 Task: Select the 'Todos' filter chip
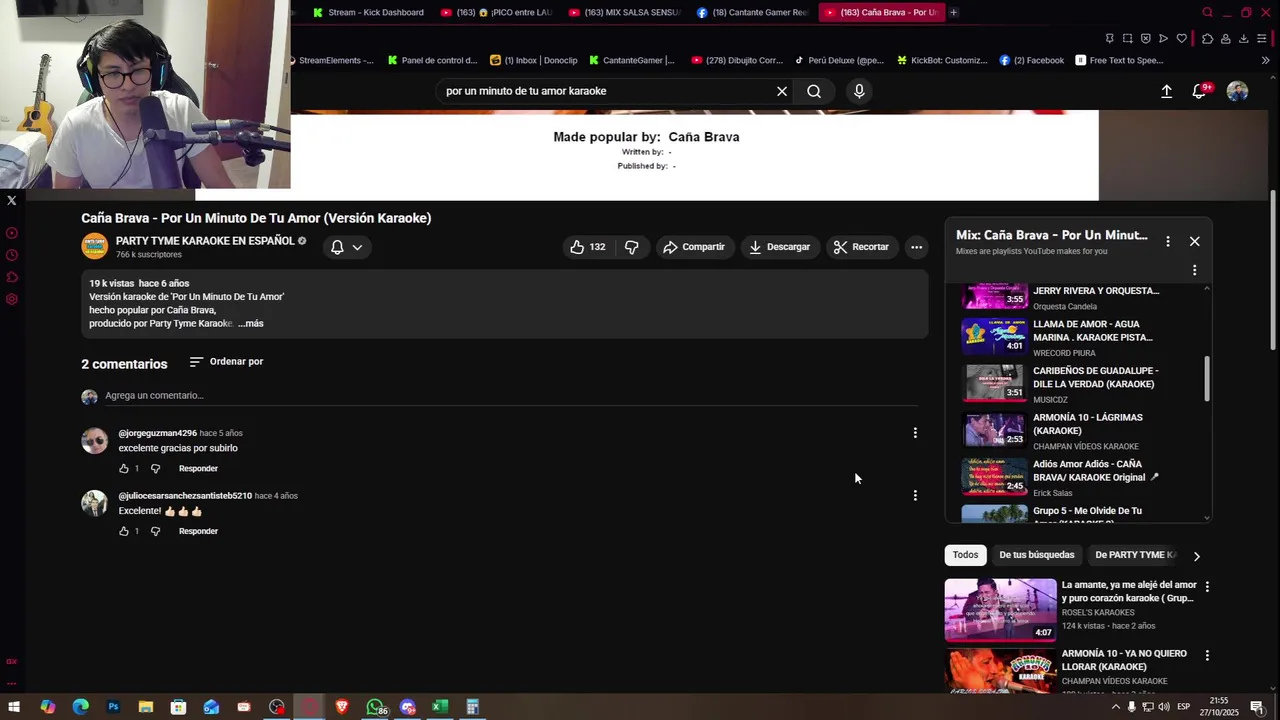pyautogui.click(x=965, y=555)
